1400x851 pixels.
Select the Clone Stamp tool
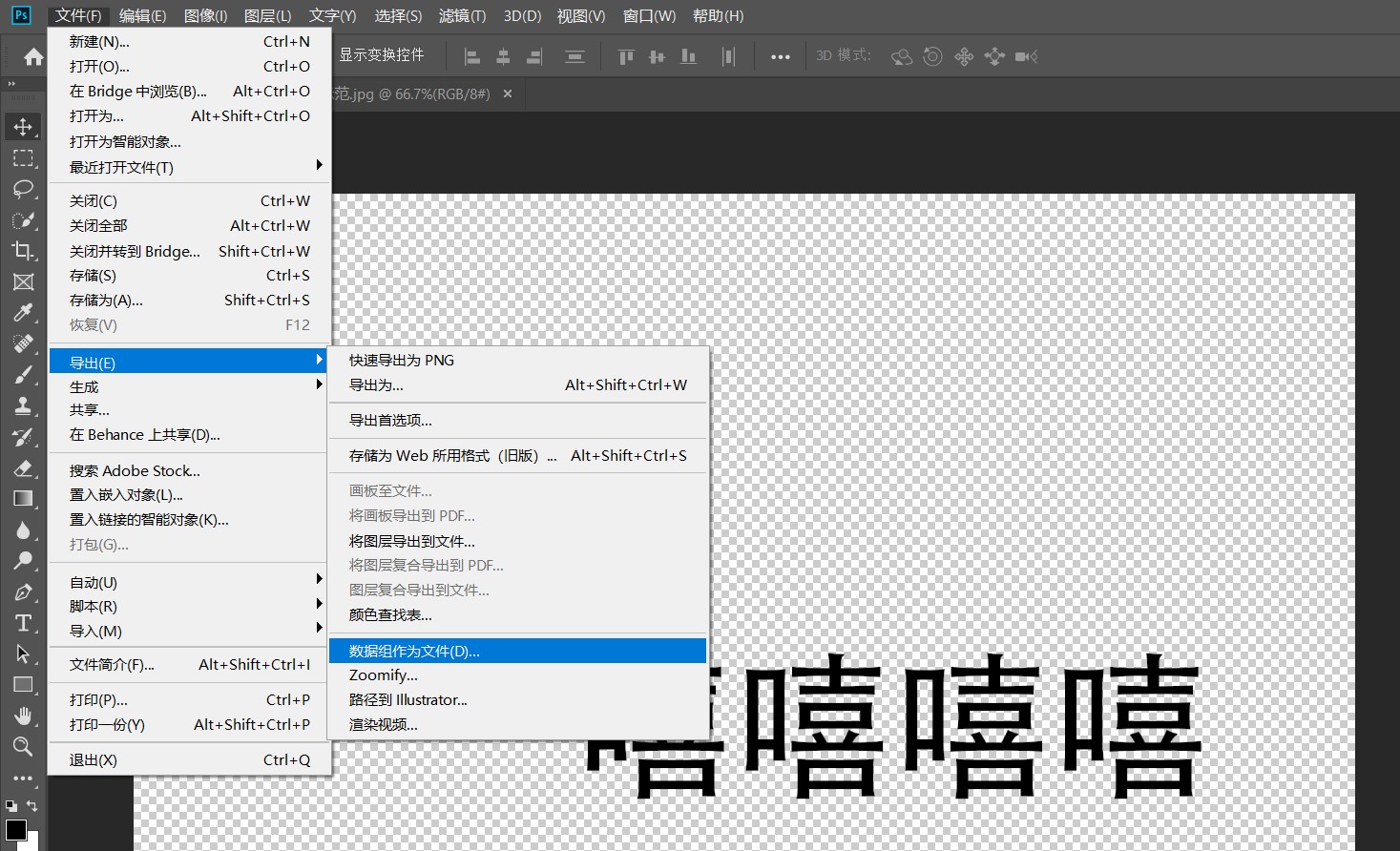(x=23, y=405)
